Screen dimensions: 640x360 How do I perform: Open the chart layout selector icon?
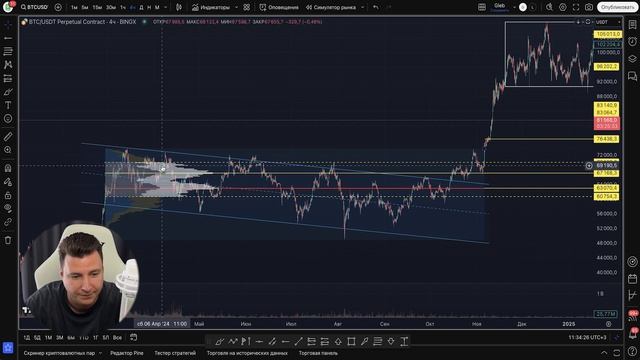coord(482,7)
